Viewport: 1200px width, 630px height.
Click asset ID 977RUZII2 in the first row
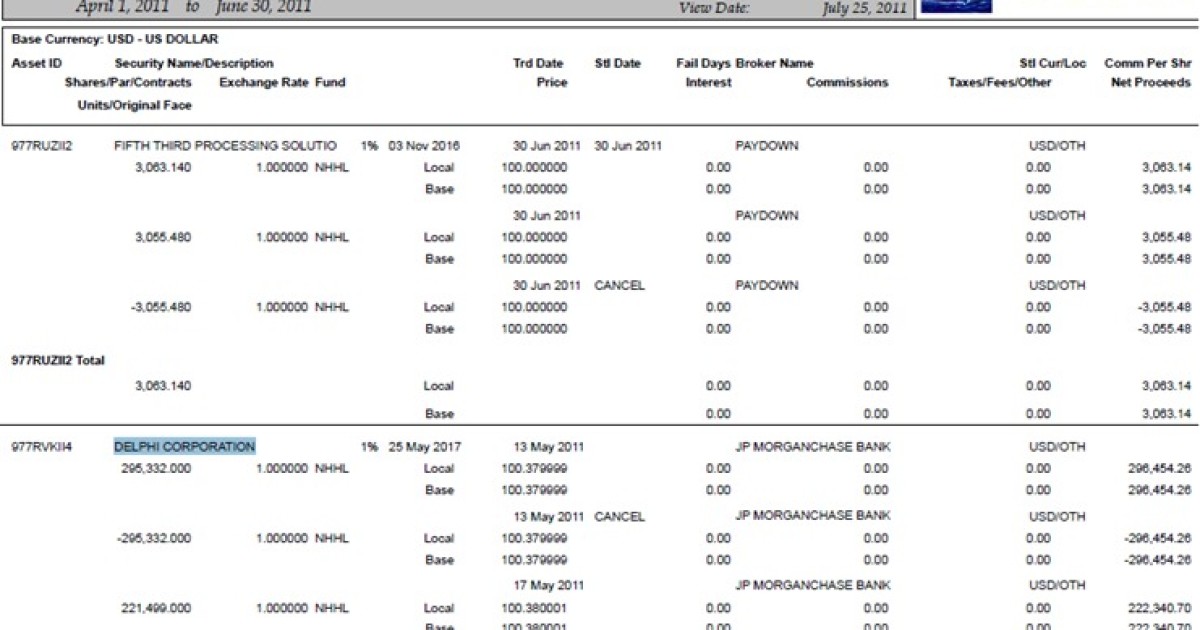42,146
